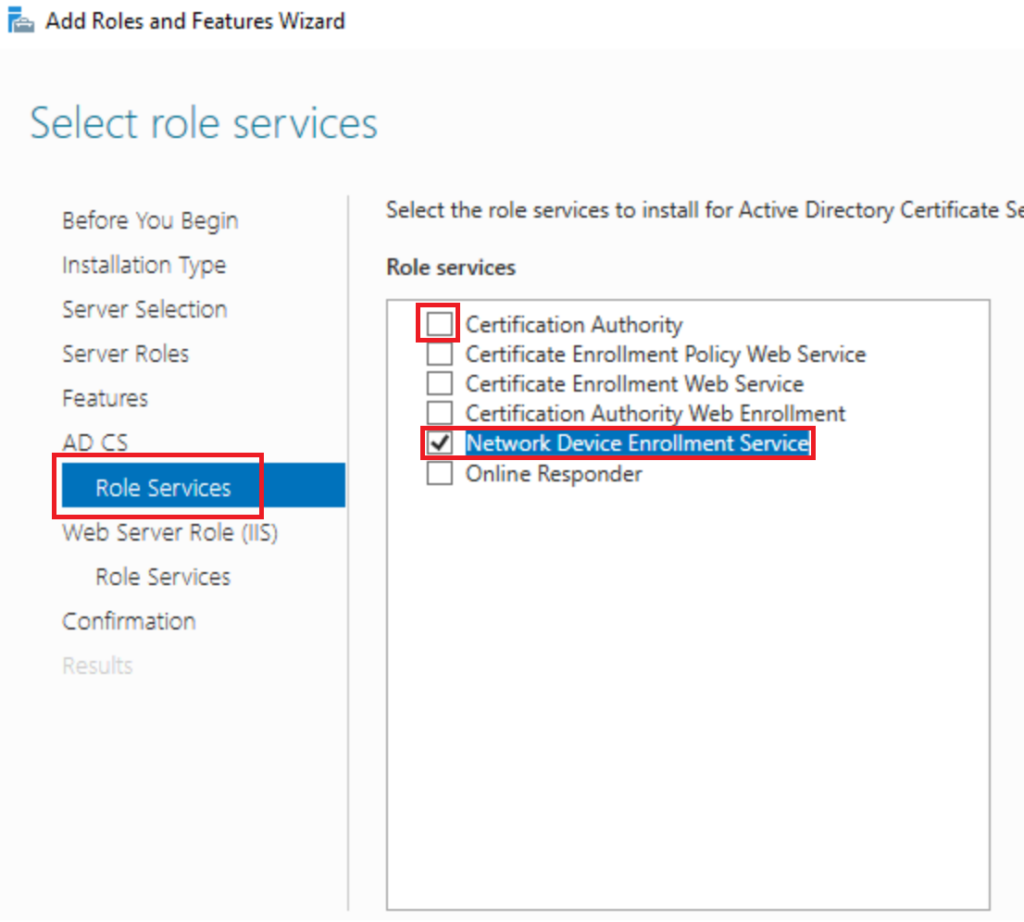Select Certification Authority Web Enrollment checkbox
This screenshot has width=1024, height=922.
tap(440, 413)
